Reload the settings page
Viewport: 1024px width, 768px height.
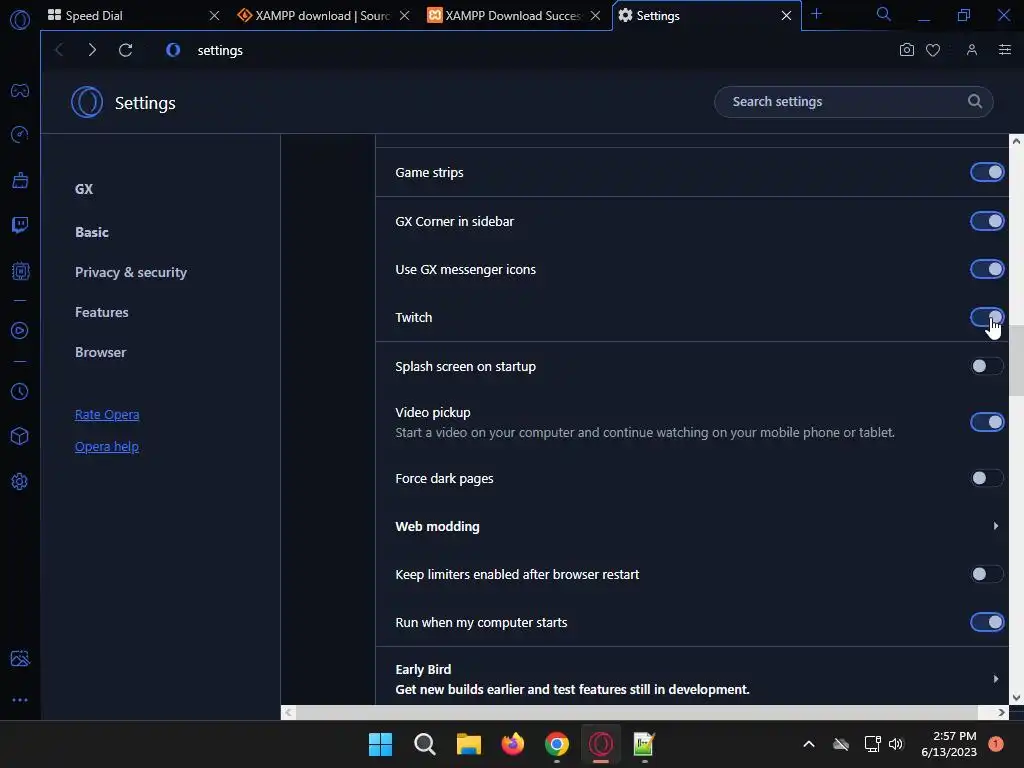125,50
